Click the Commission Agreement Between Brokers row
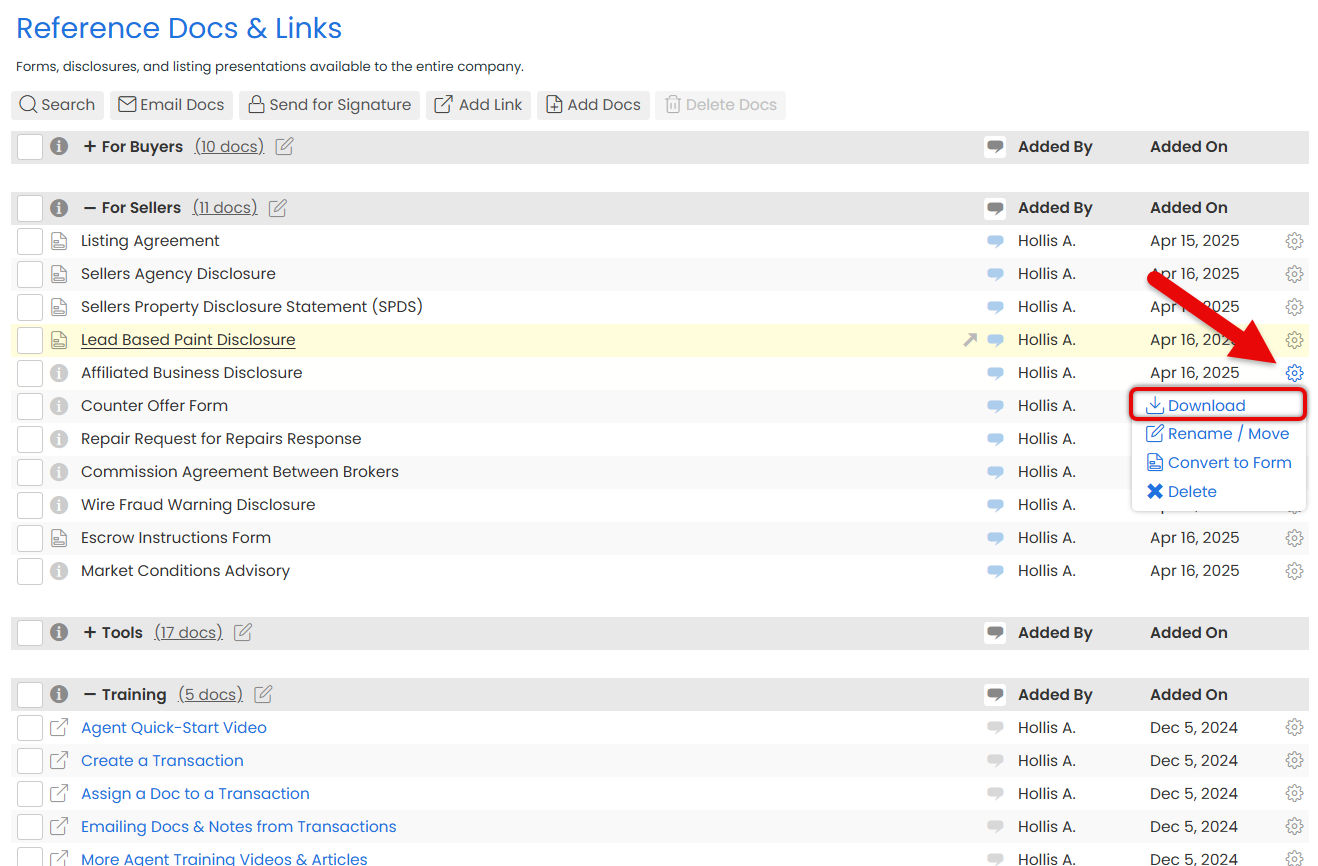Screen dimensions: 1318x866 pyautogui.click(x=660, y=472)
